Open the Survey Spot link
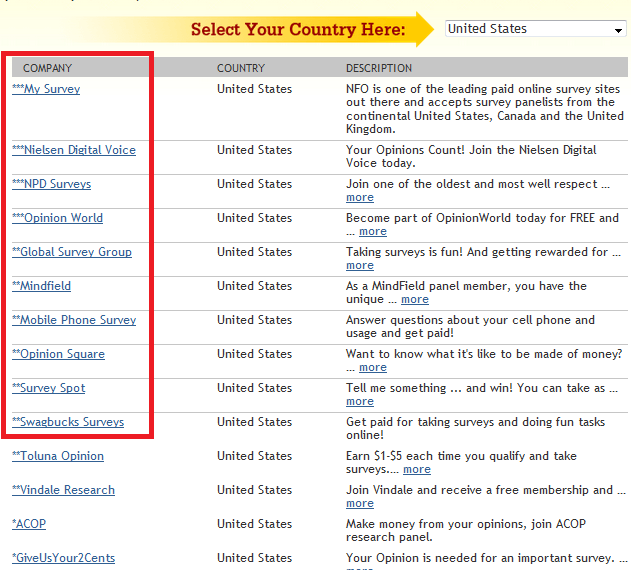 tap(49, 388)
